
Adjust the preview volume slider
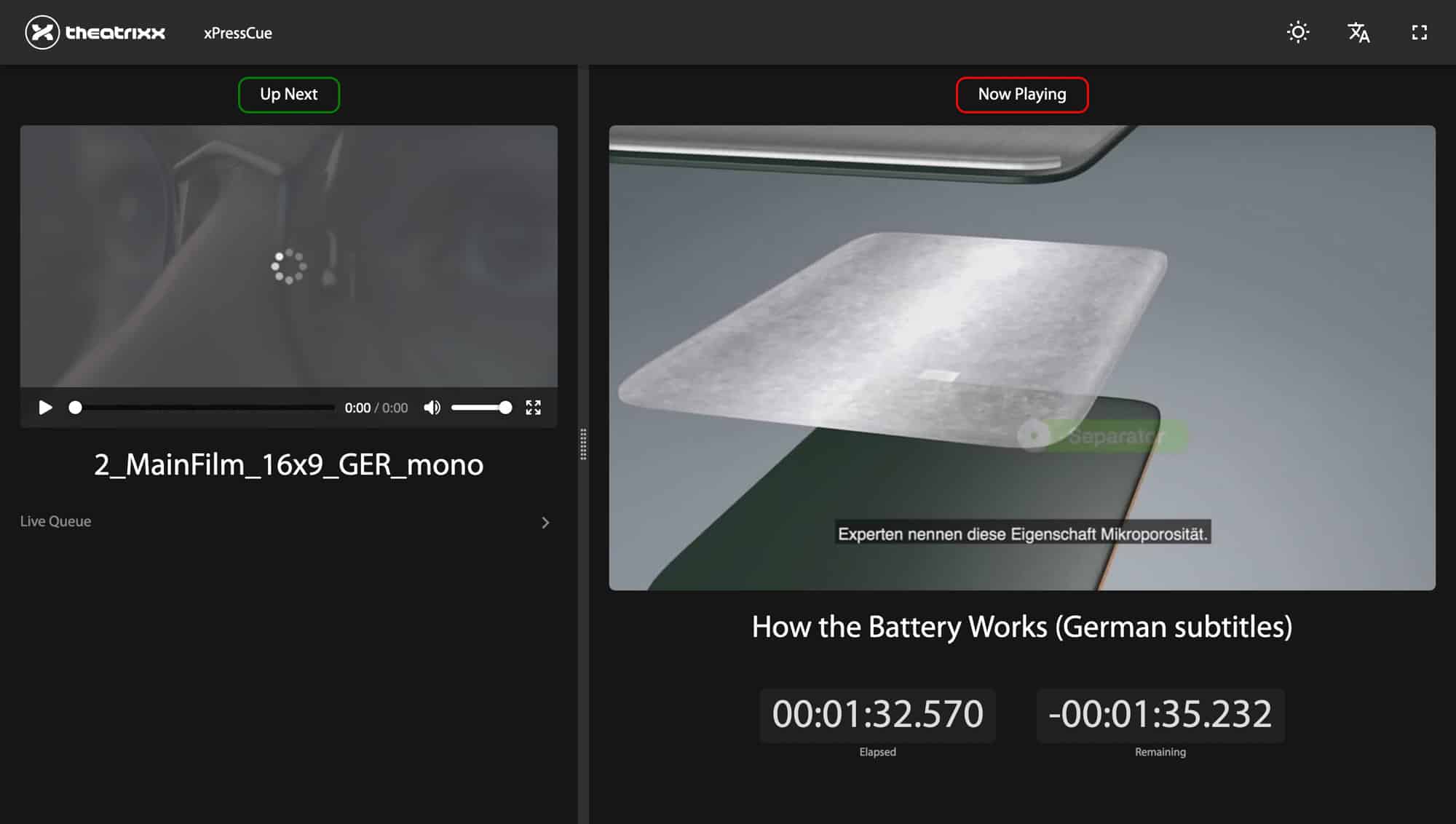480,408
